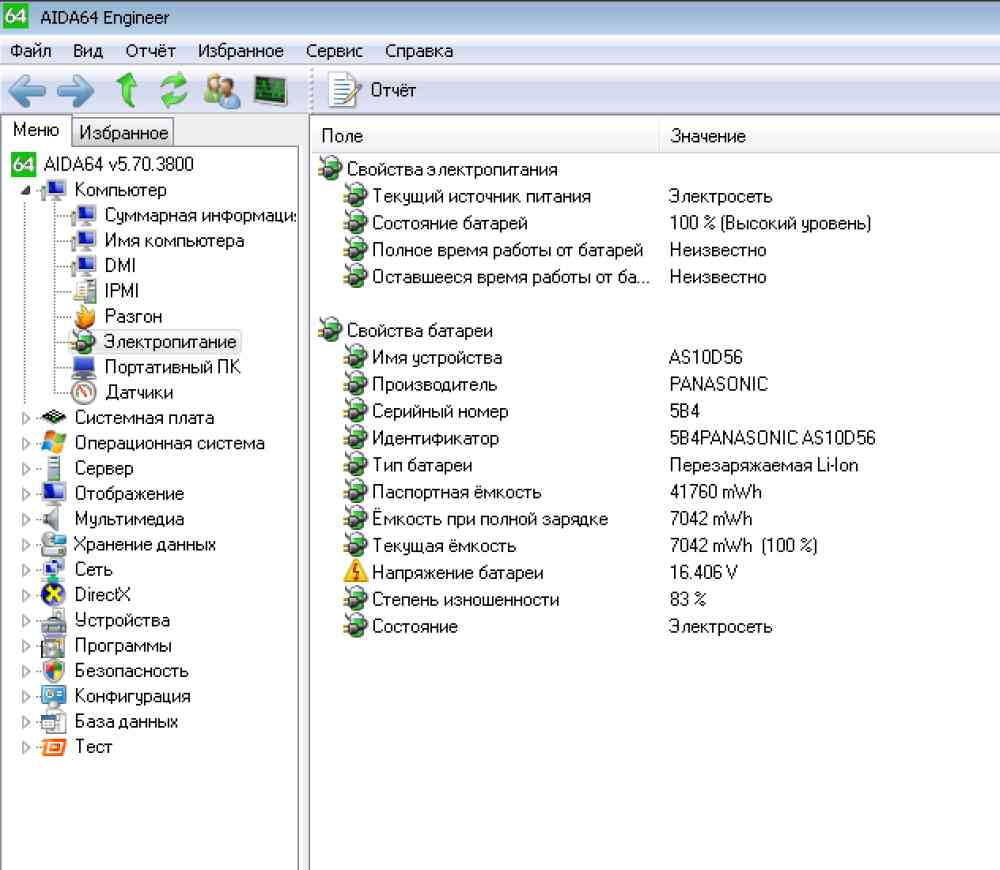Viewport: 1000px width, 870px height.
Task: Click the speaker icon beside Мультимедиа
Action: (51, 519)
